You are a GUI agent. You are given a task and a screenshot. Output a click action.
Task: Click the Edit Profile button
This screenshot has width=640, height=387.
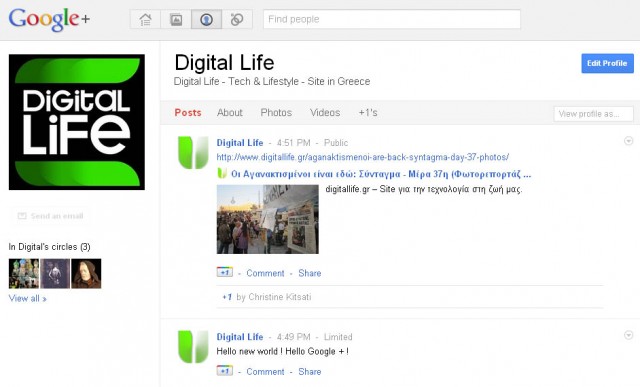(x=607, y=63)
